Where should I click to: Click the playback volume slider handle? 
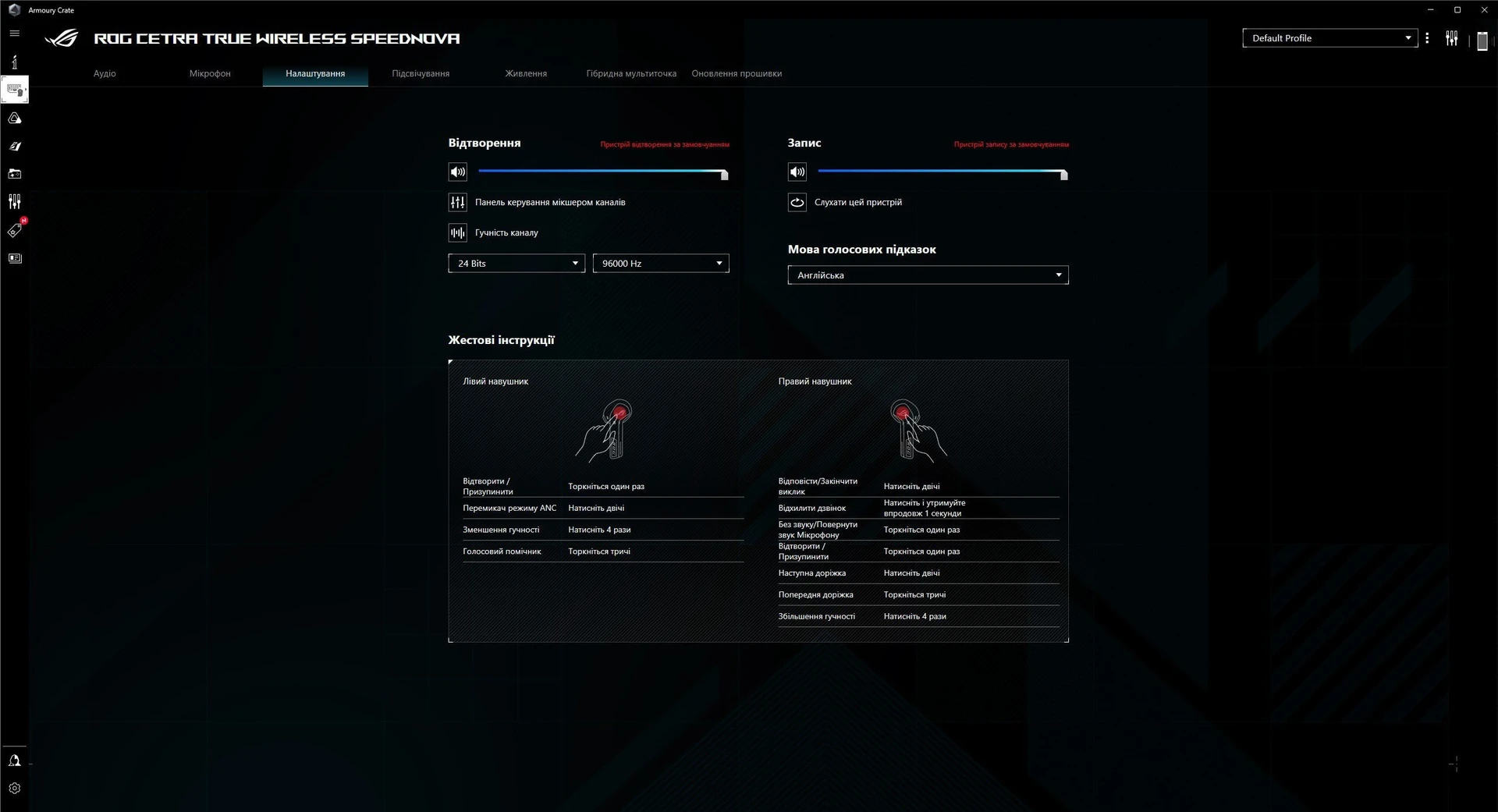(724, 175)
